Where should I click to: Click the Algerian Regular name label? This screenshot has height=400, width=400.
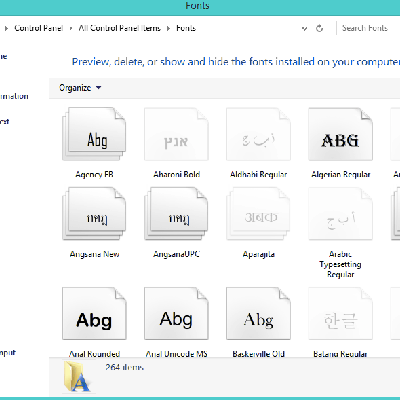coord(341,174)
